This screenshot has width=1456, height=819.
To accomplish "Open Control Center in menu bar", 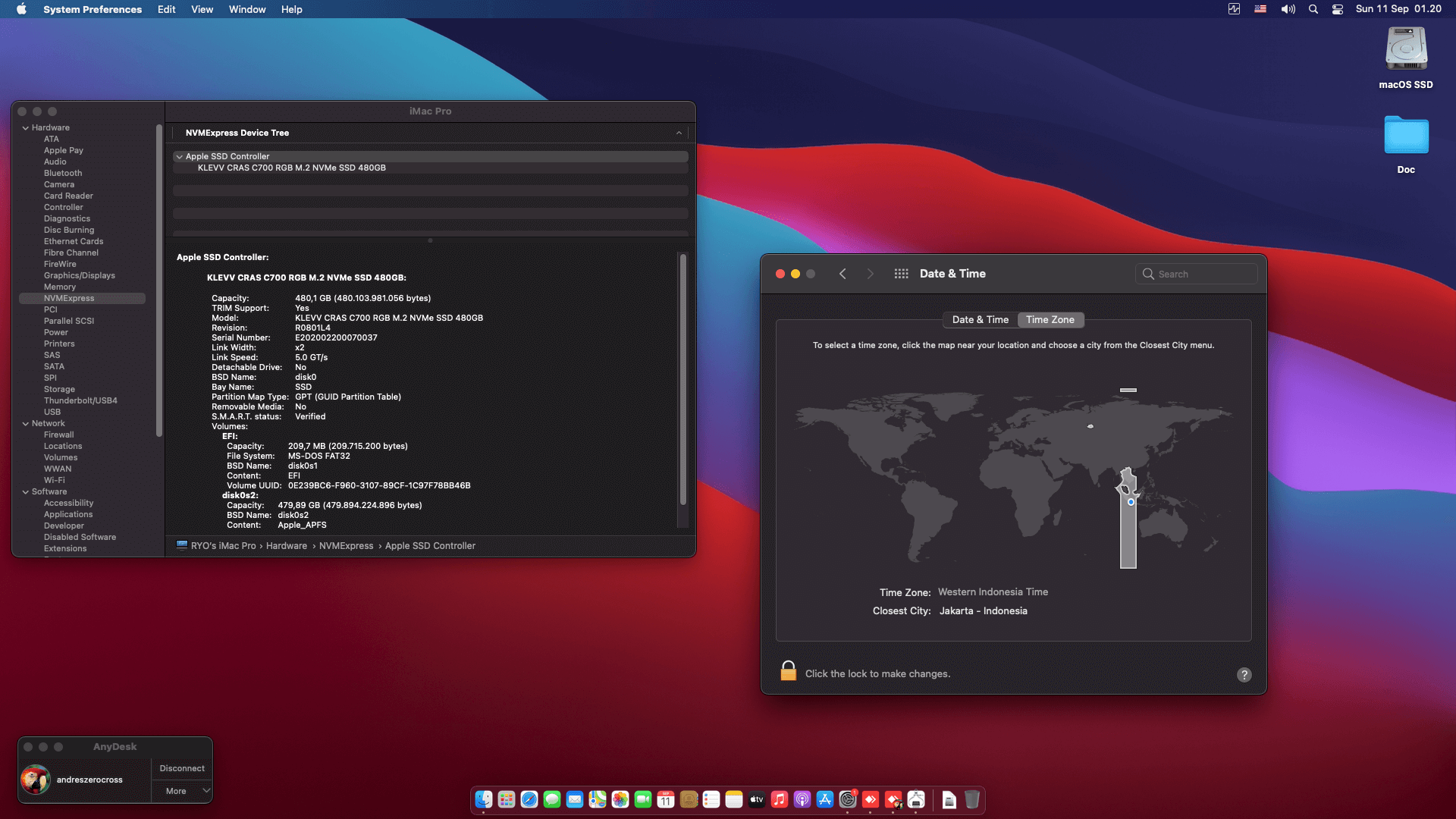I will tap(1338, 9).
